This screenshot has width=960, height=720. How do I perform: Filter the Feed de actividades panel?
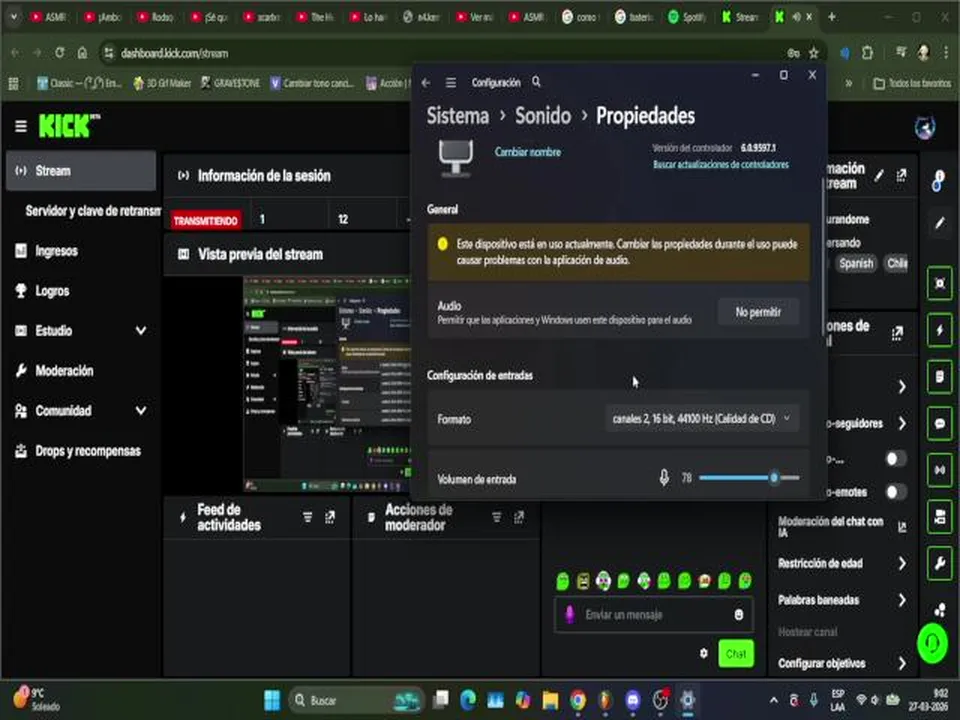point(307,517)
